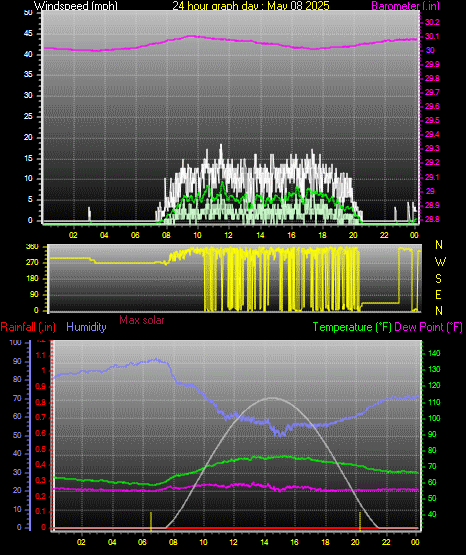The image size is (466, 555).
Task: Select the 'Temperature (°F)' legend label
Action: point(352,327)
